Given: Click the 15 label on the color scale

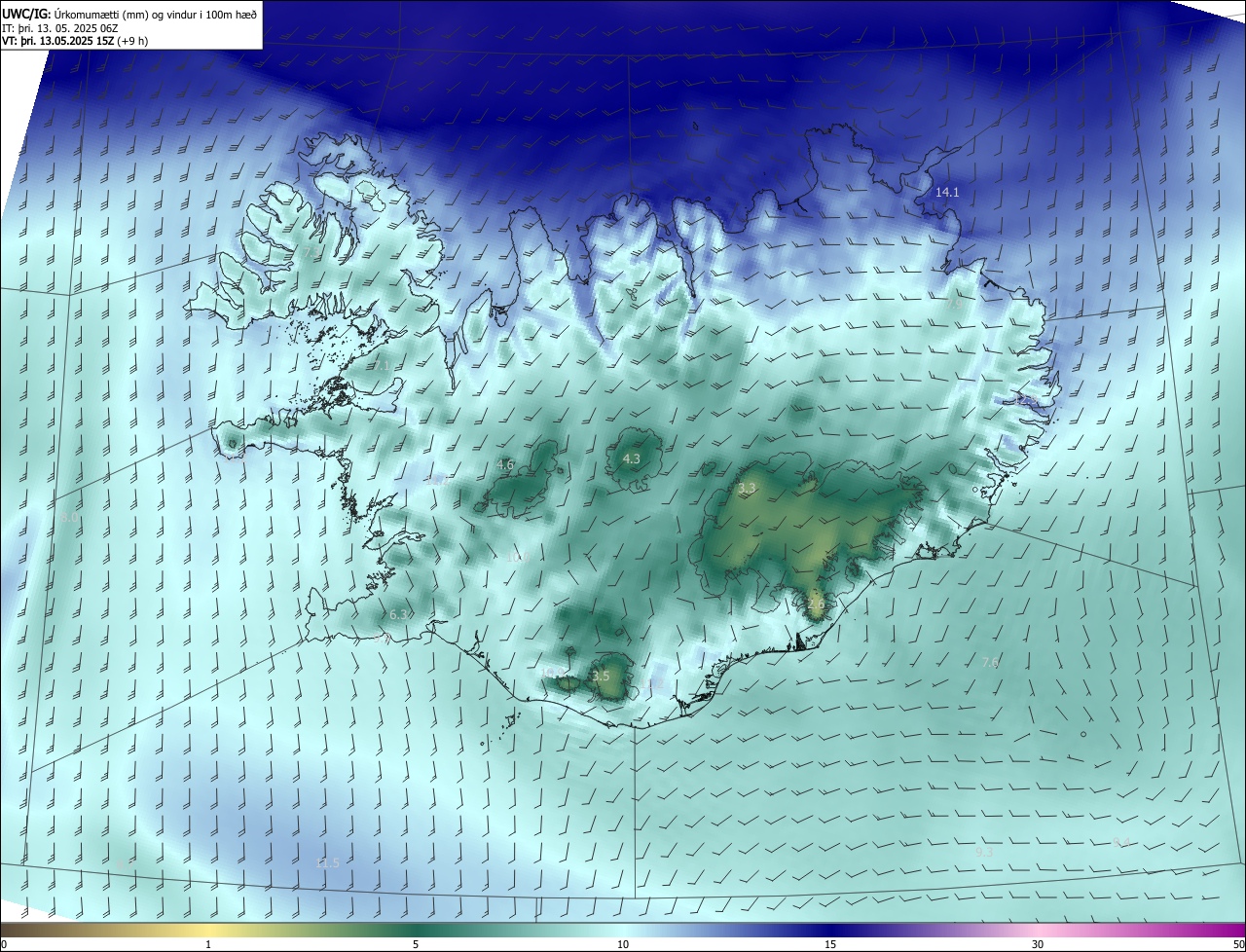Looking at the screenshot, I should click(830, 945).
